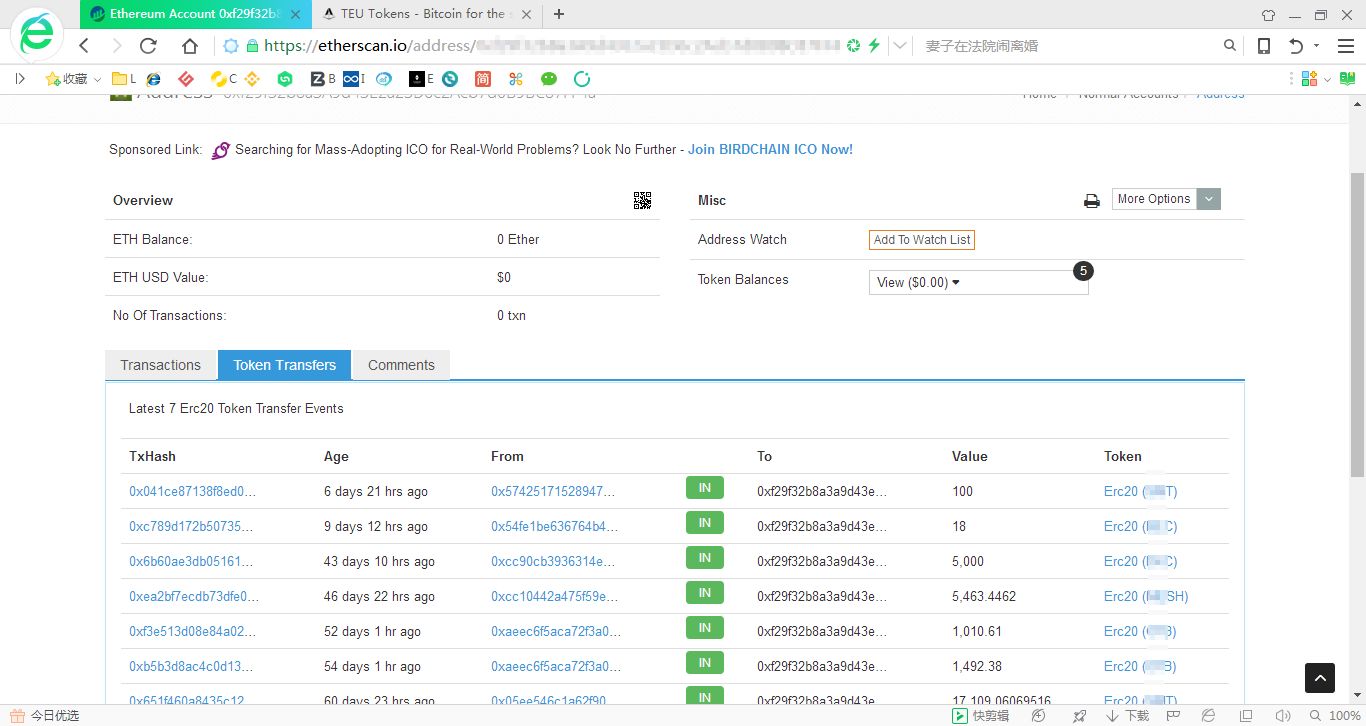Viewport: 1366px width, 726px height.
Task: Open the QR code for this address
Action: pos(643,200)
